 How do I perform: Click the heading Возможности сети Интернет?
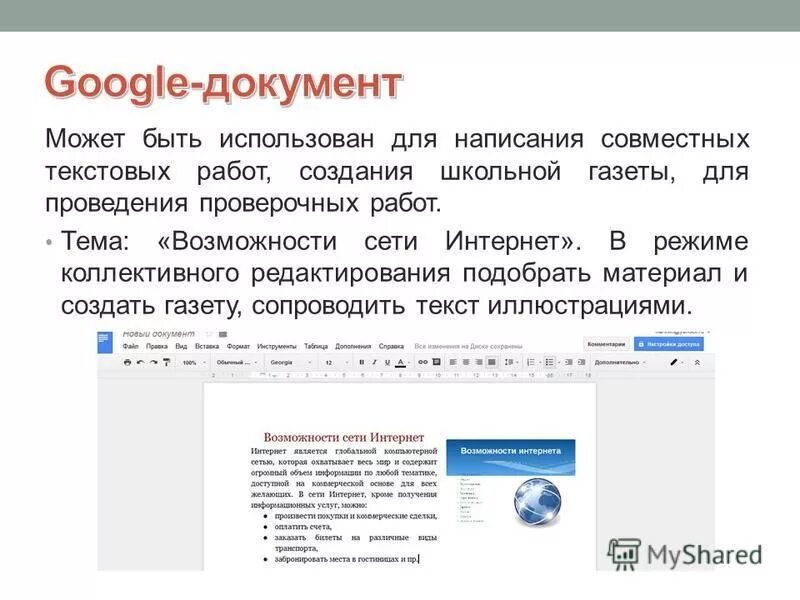344,437
